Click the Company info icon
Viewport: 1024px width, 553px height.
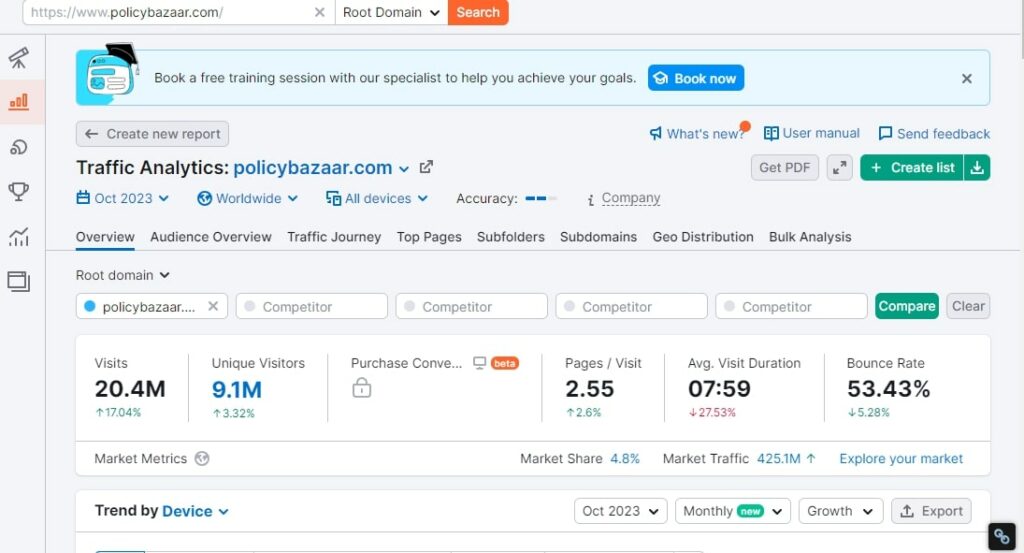(590, 199)
